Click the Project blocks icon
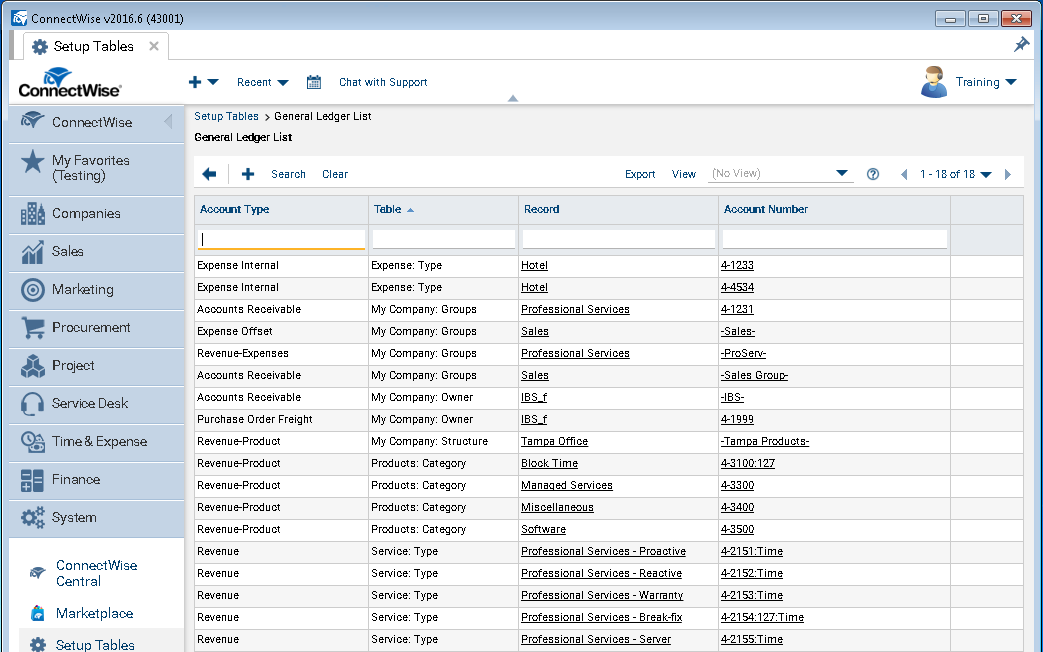Image resolution: width=1043 pixels, height=652 pixels. (32, 365)
